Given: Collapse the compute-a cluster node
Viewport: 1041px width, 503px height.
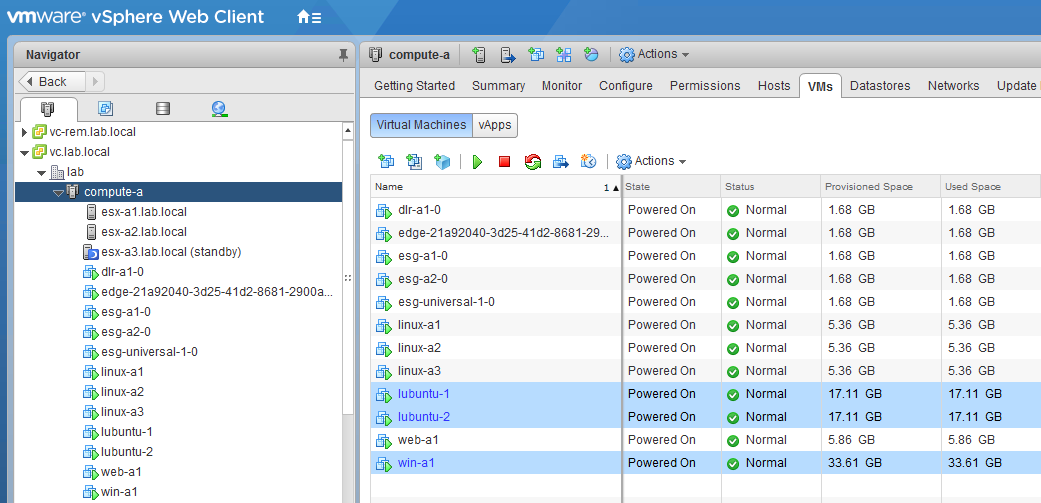Looking at the screenshot, I should 58,192.
